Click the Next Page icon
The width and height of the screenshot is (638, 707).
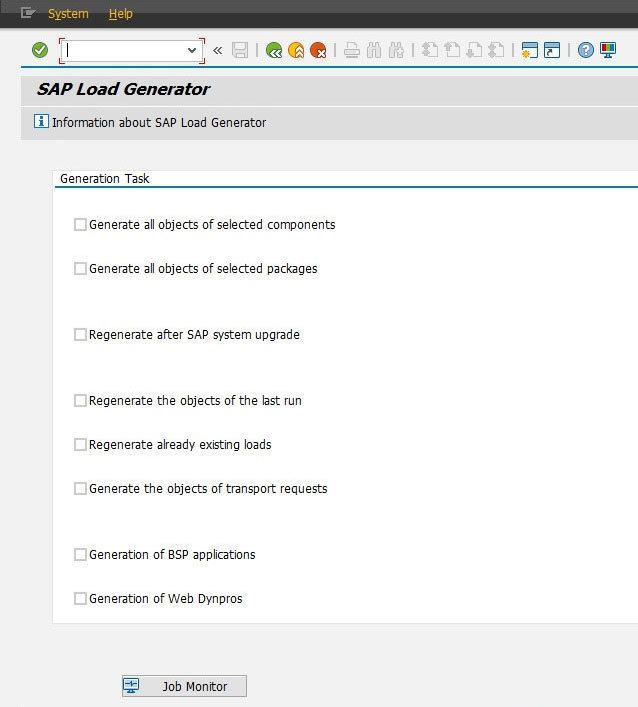click(x=474, y=50)
